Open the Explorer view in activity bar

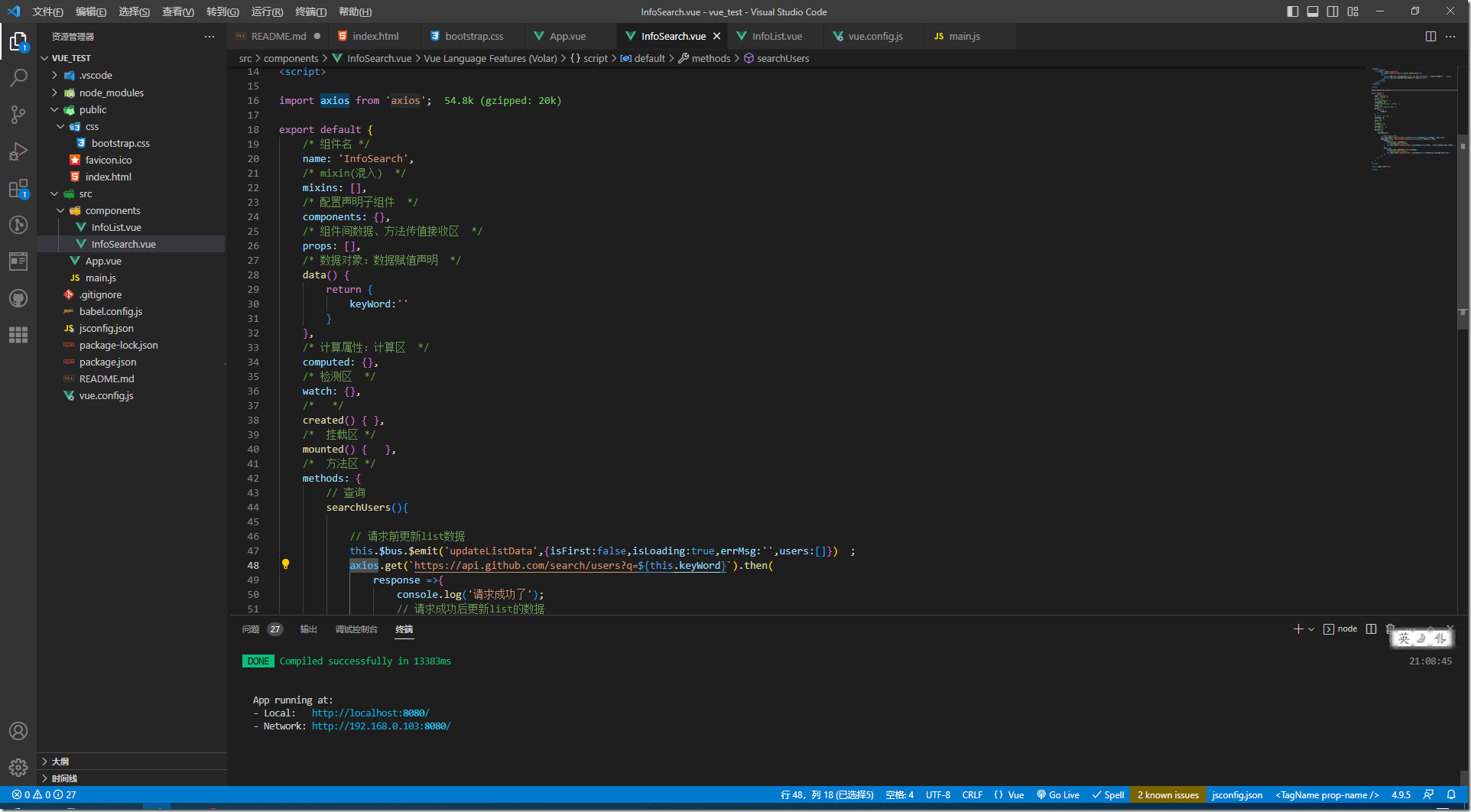(18, 41)
